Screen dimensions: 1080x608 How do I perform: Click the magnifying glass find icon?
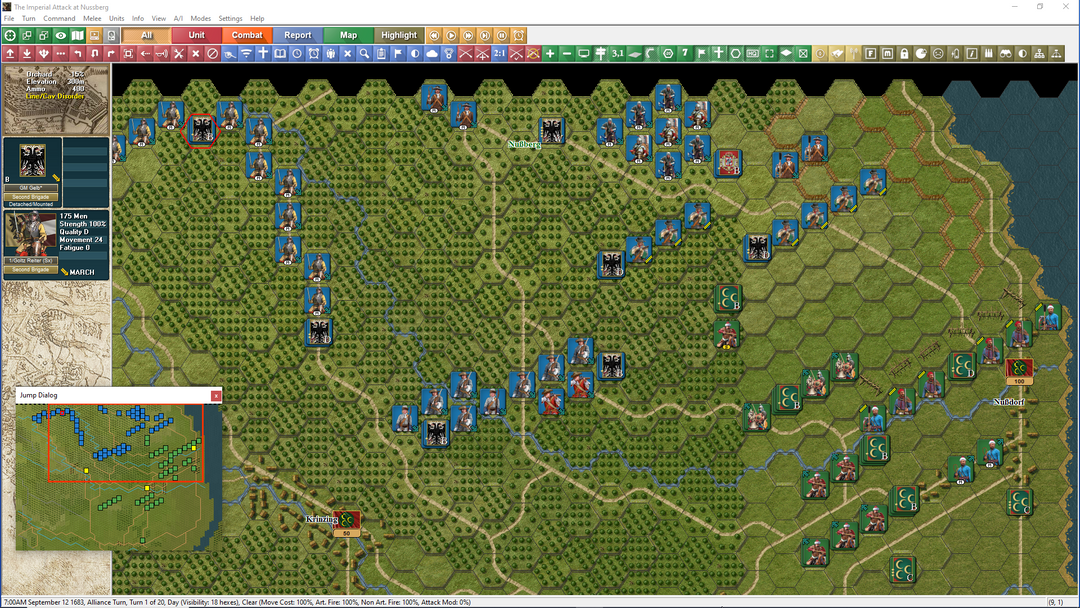(364, 53)
